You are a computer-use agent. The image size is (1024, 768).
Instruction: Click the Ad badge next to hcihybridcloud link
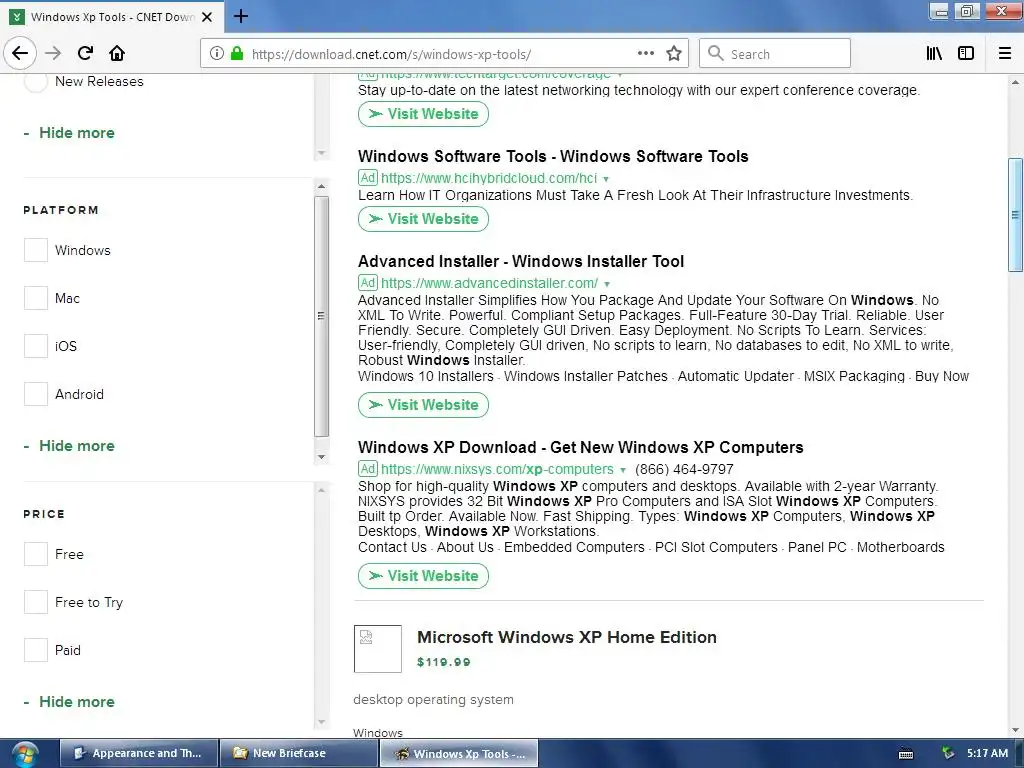point(368,178)
